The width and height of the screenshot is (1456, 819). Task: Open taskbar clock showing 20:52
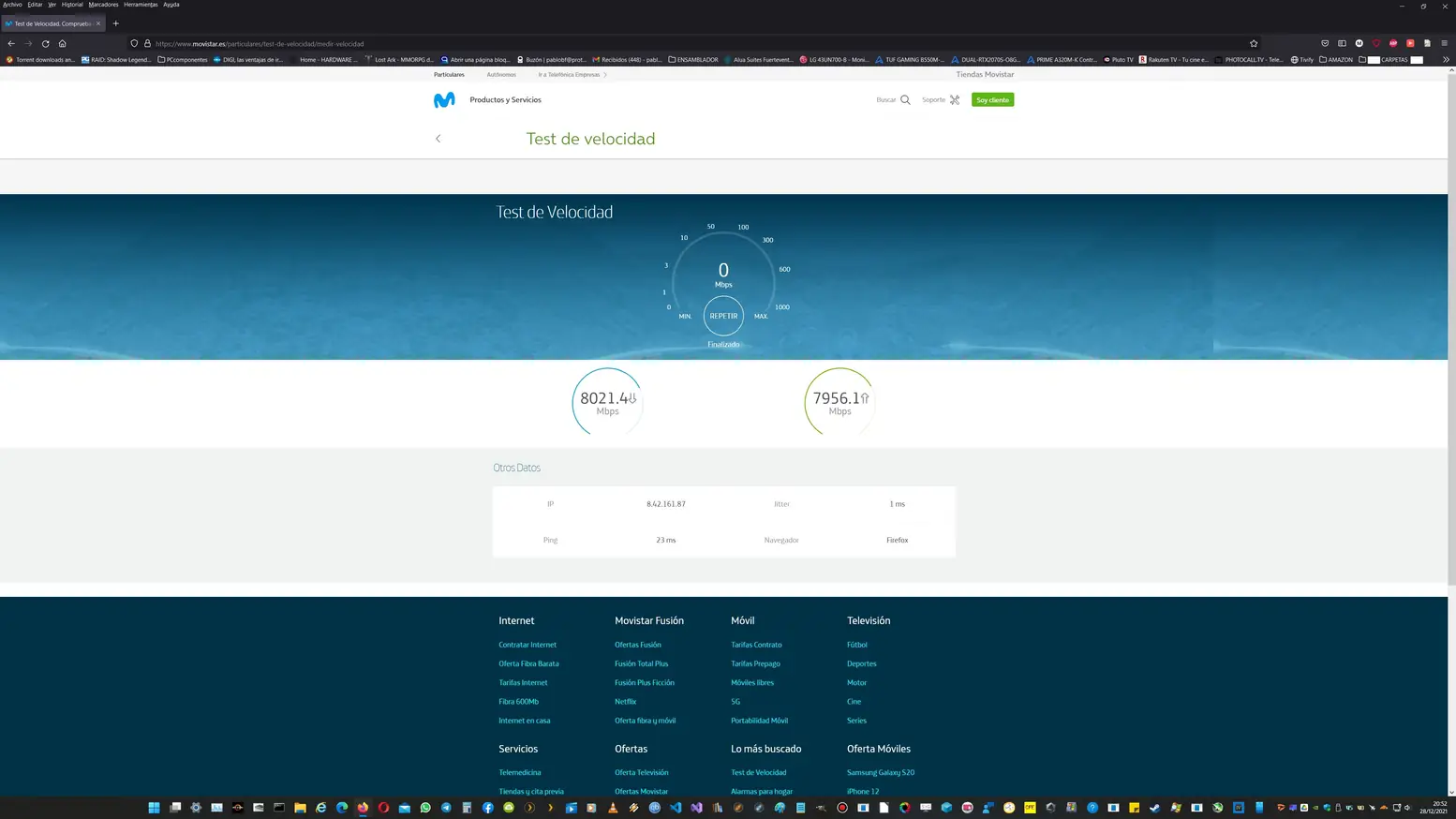coord(1434,808)
